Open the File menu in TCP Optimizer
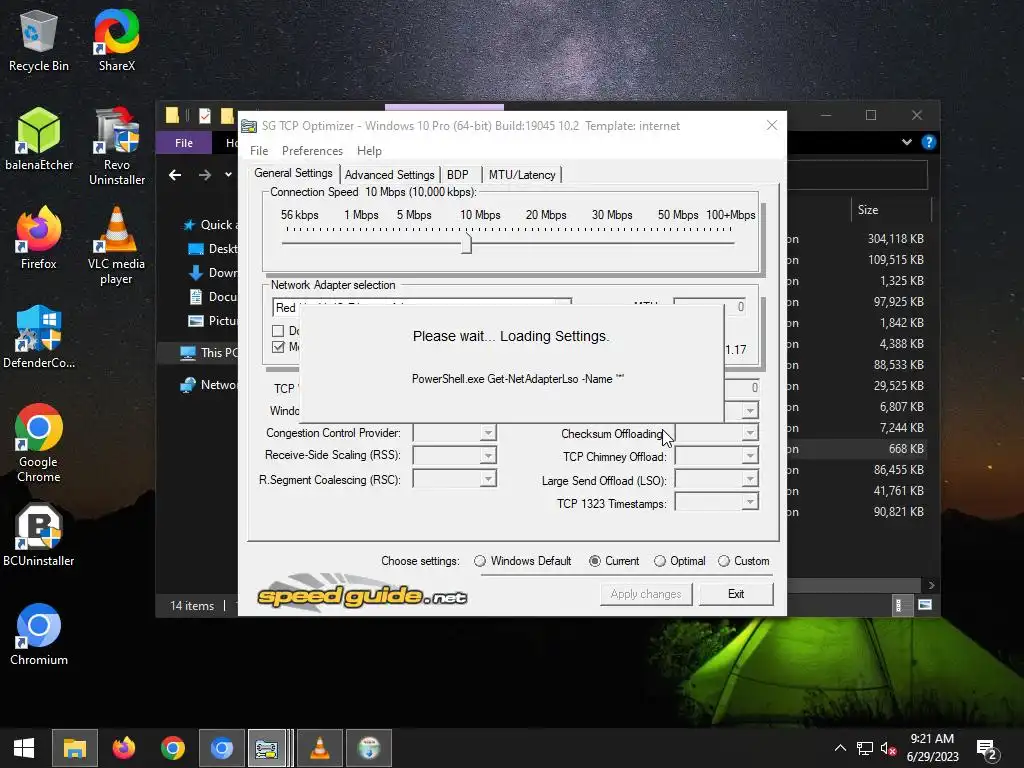This screenshot has height=768, width=1024. click(x=259, y=151)
